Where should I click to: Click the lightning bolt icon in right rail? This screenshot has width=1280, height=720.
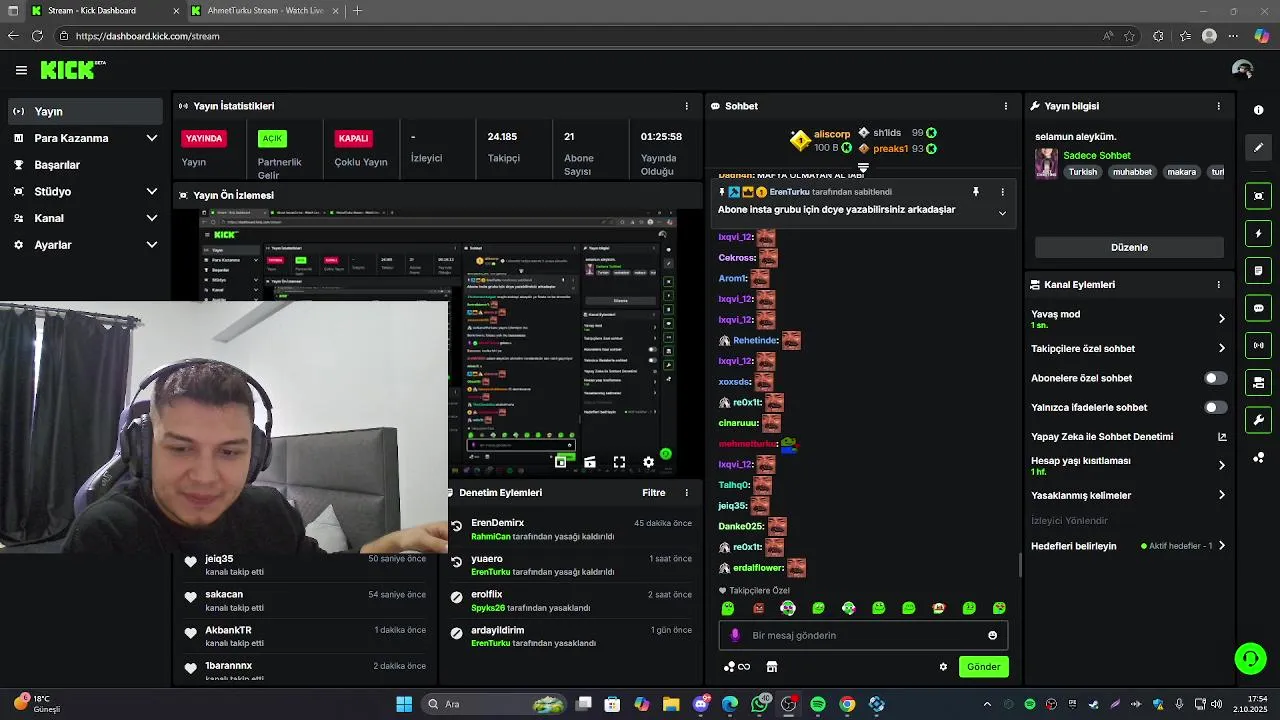[1259, 234]
